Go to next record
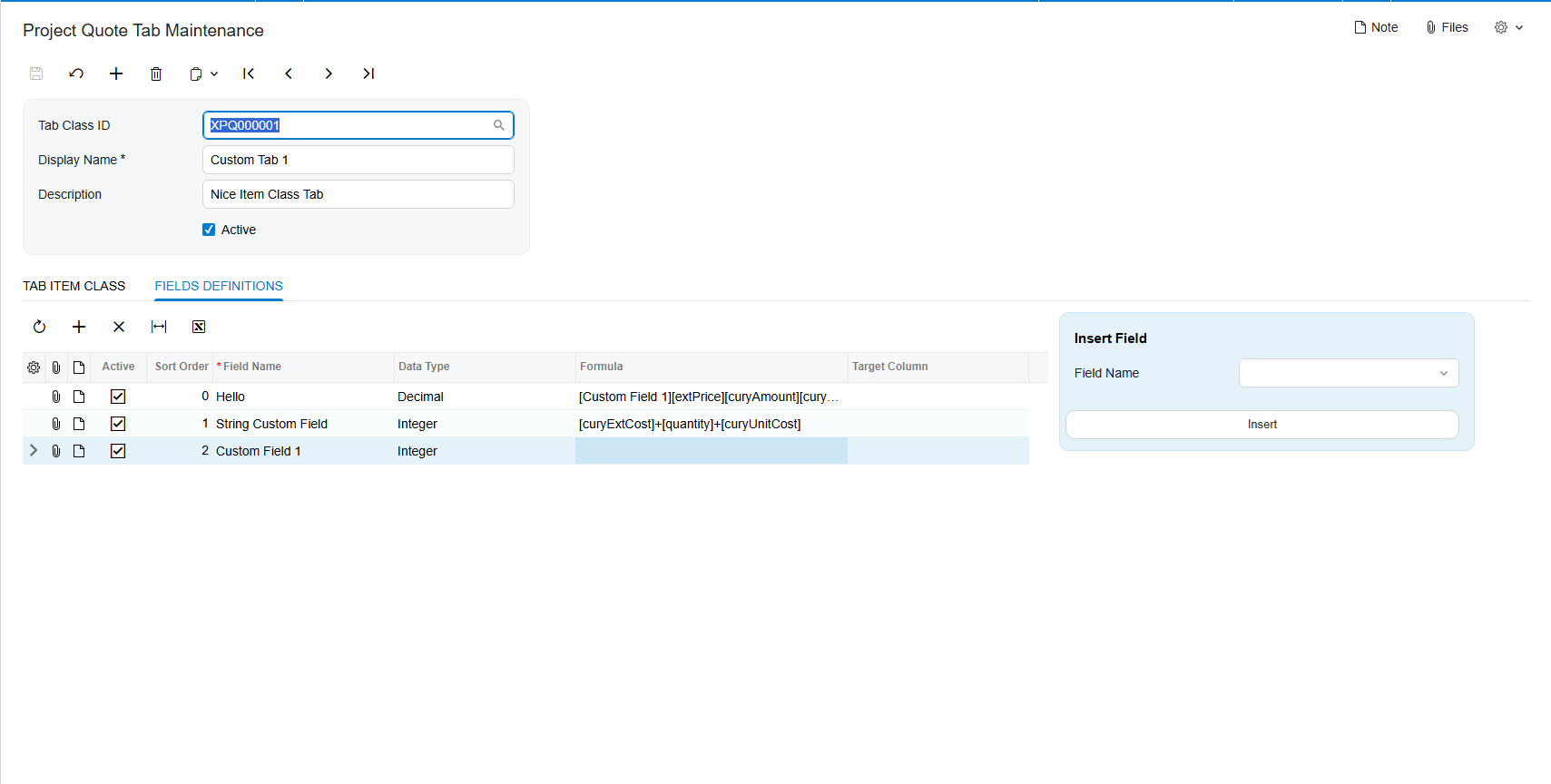 coord(329,73)
